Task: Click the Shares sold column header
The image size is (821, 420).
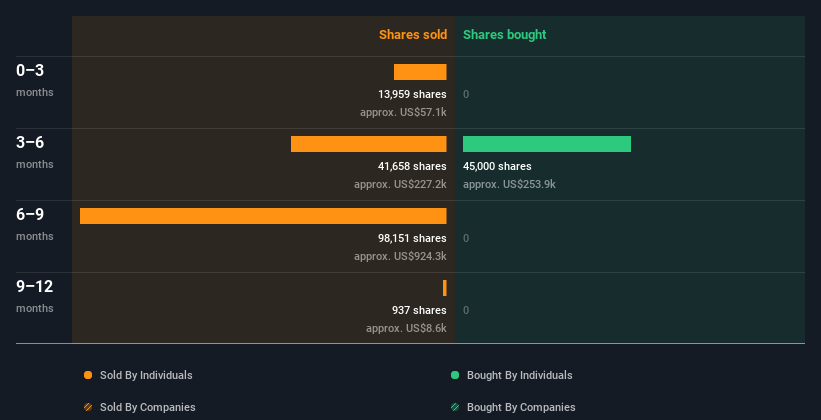Action: point(413,35)
